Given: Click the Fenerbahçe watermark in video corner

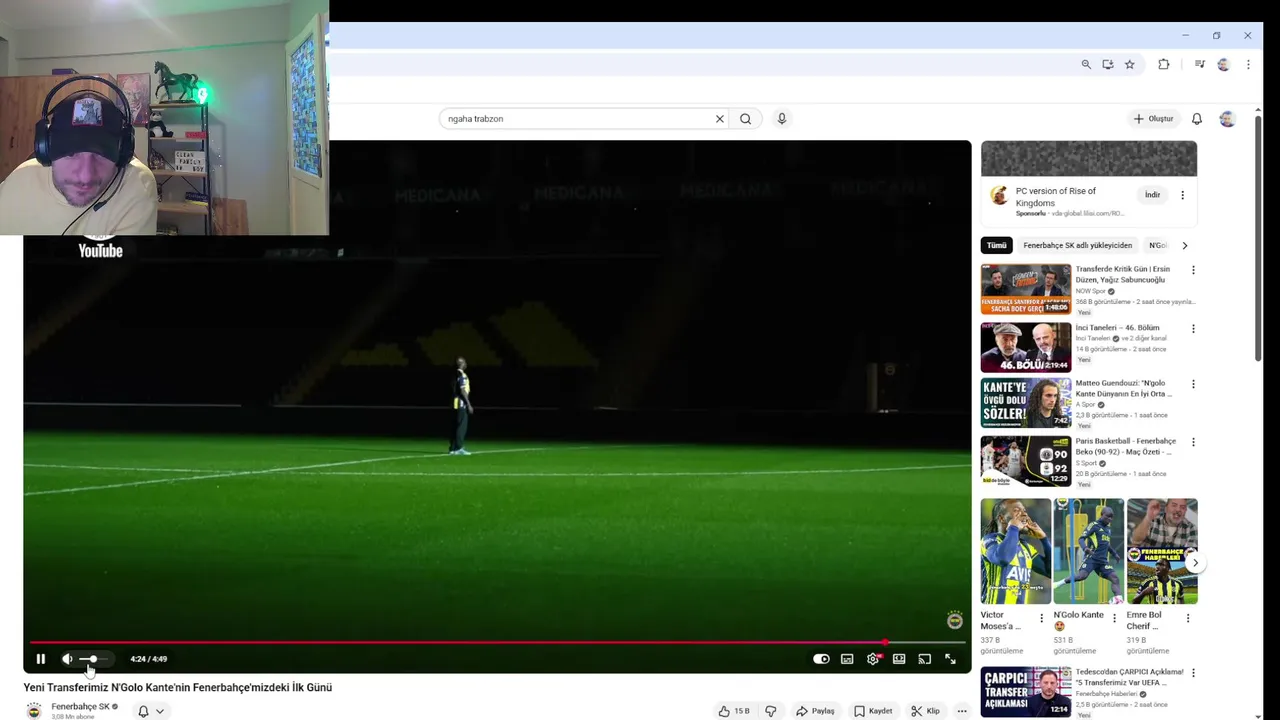Looking at the screenshot, I should coord(955,620).
